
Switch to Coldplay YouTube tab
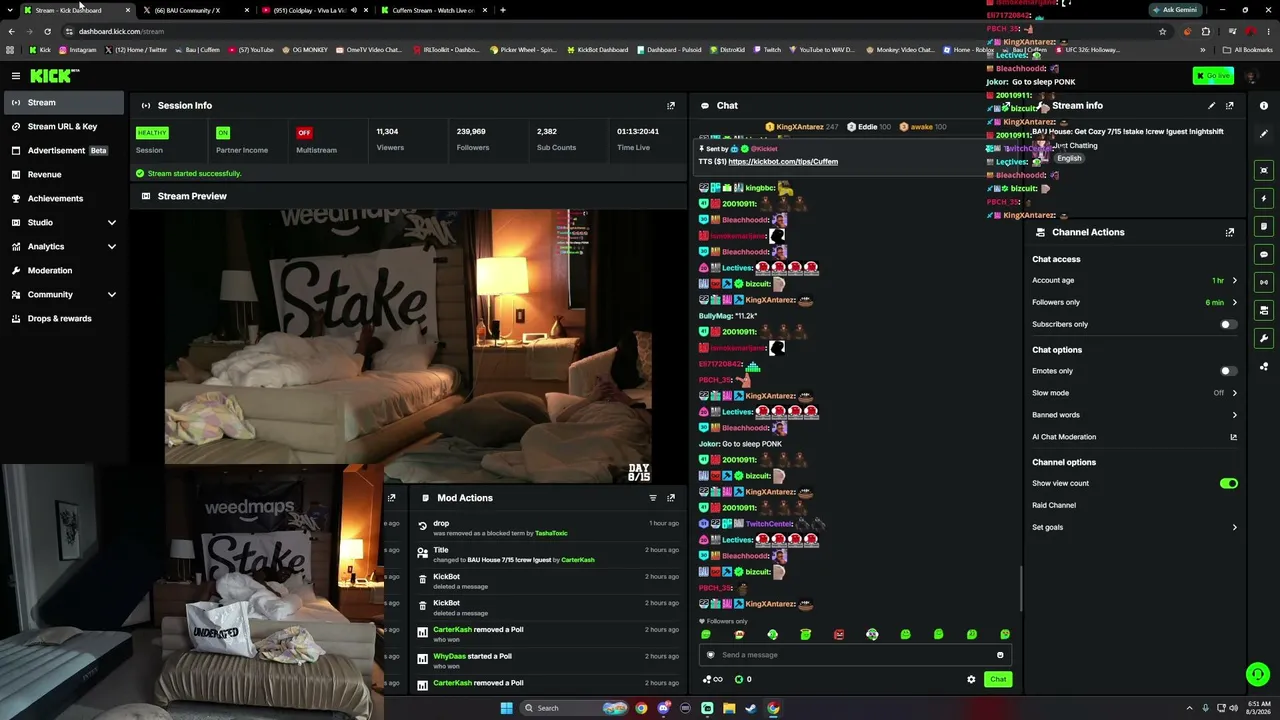tap(314, 10)
